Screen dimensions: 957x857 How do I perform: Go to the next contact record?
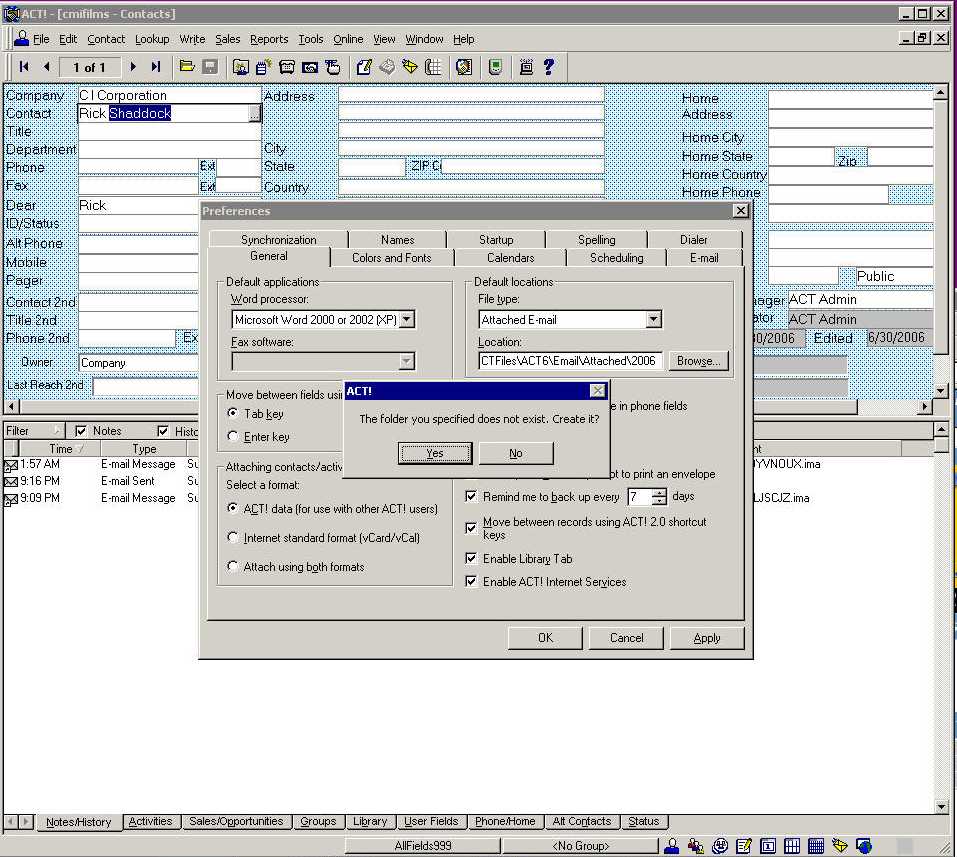pyautogui.click(x=132, y=67)
